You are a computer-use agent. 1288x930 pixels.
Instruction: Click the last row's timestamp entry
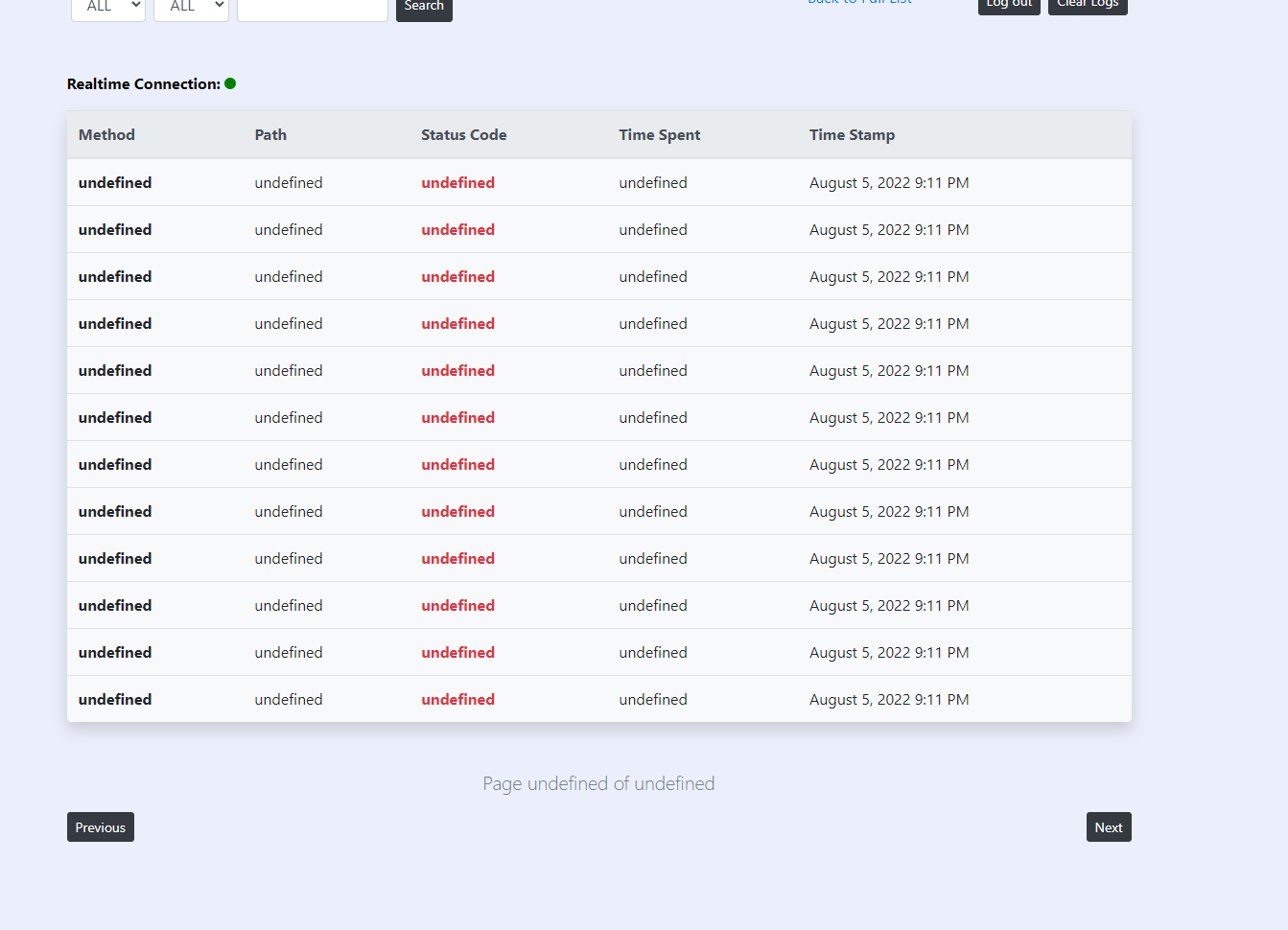point(889,699)
